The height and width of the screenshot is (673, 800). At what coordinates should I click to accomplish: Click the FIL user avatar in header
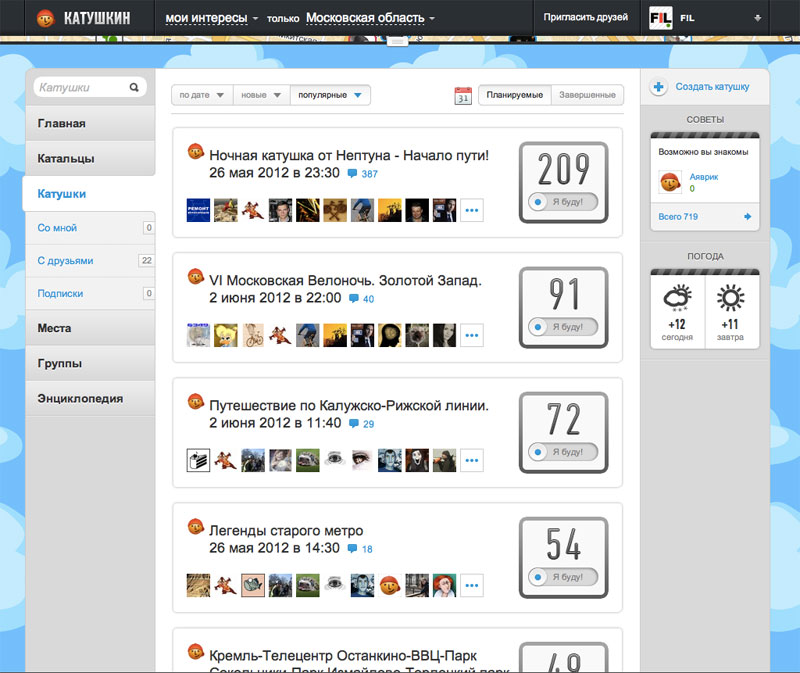[x=661, y=18]
